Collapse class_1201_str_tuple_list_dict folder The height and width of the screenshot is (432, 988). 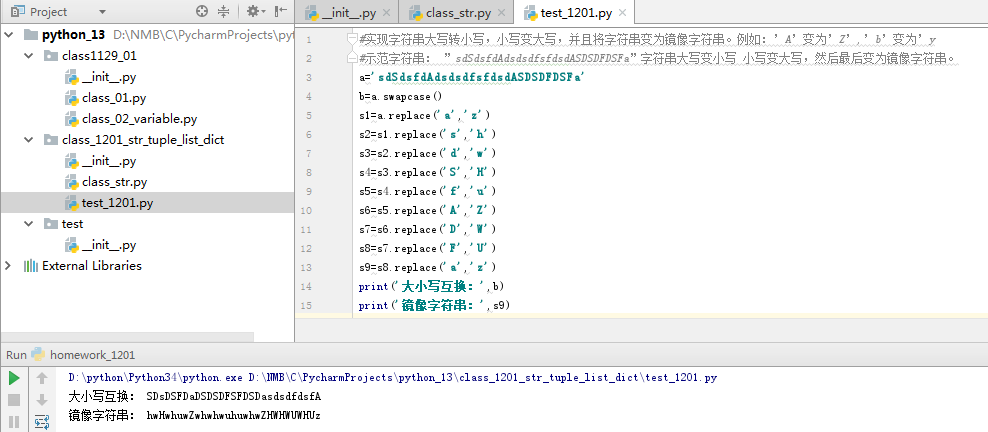[30, 140]
